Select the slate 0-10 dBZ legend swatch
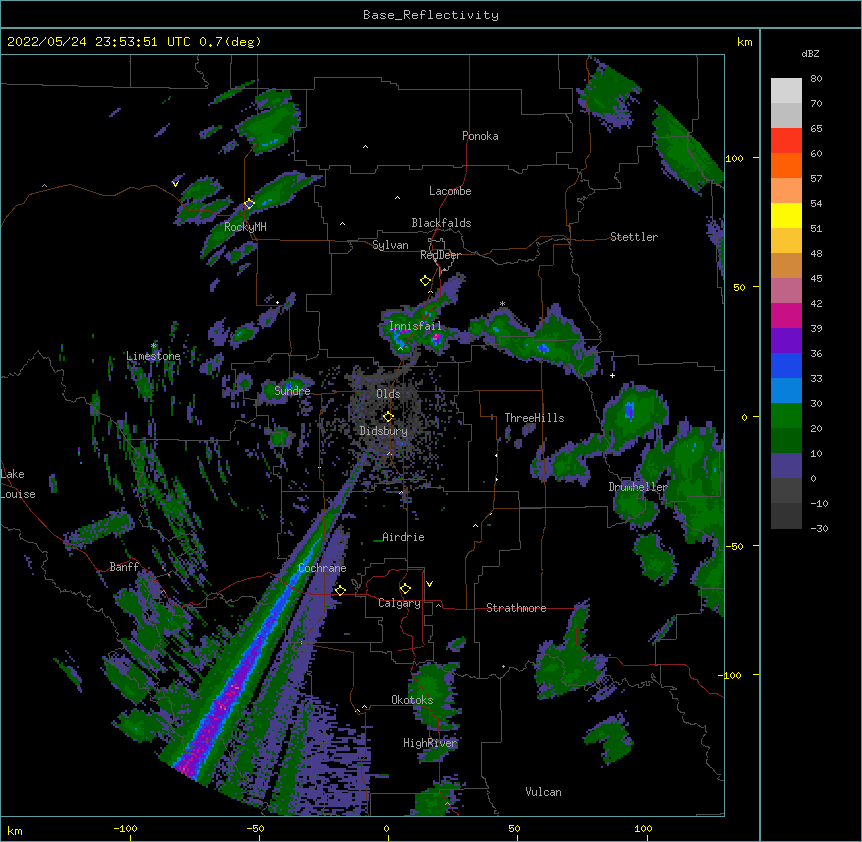Image resolution: width=862 pixels, height=842 pixels. [786, 466]
